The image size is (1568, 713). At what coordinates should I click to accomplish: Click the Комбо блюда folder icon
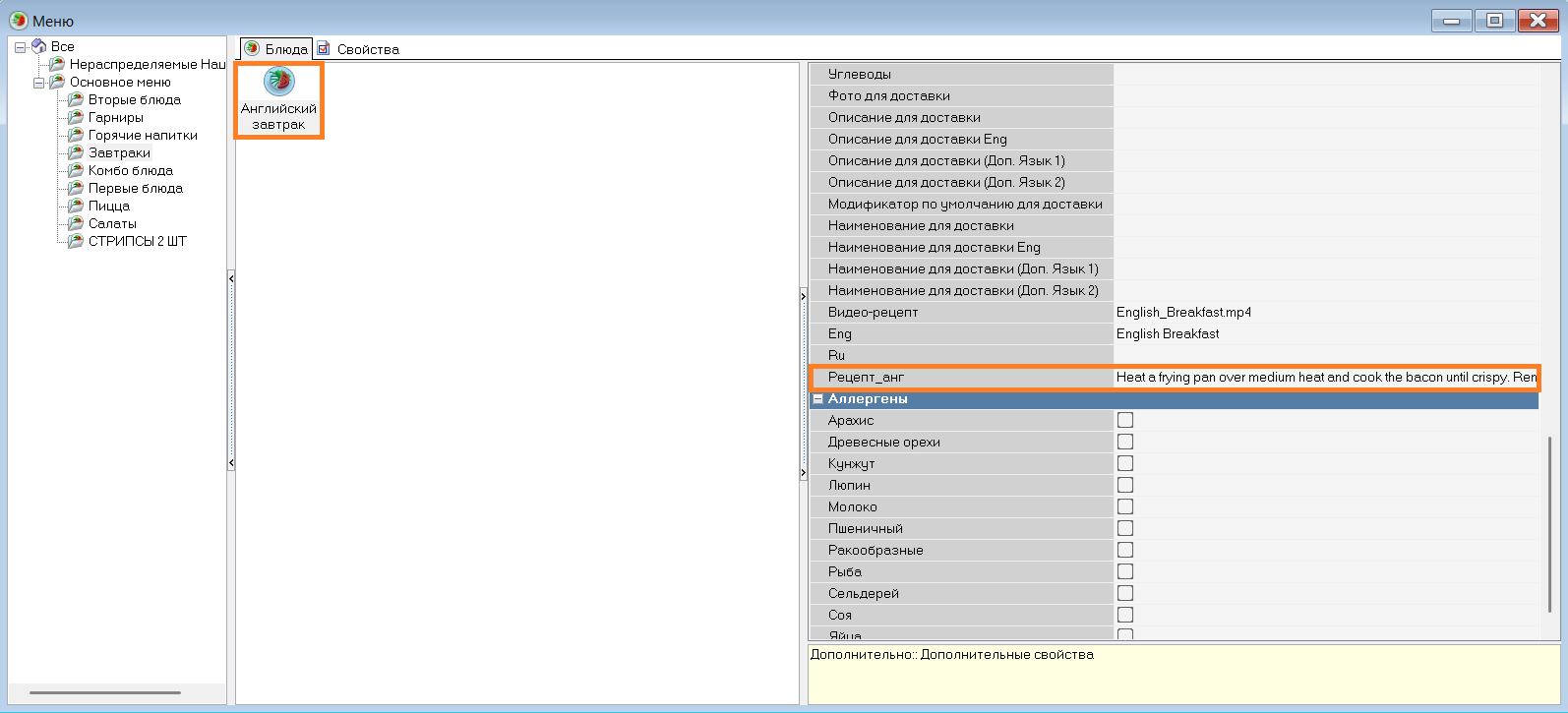point(76,170)
